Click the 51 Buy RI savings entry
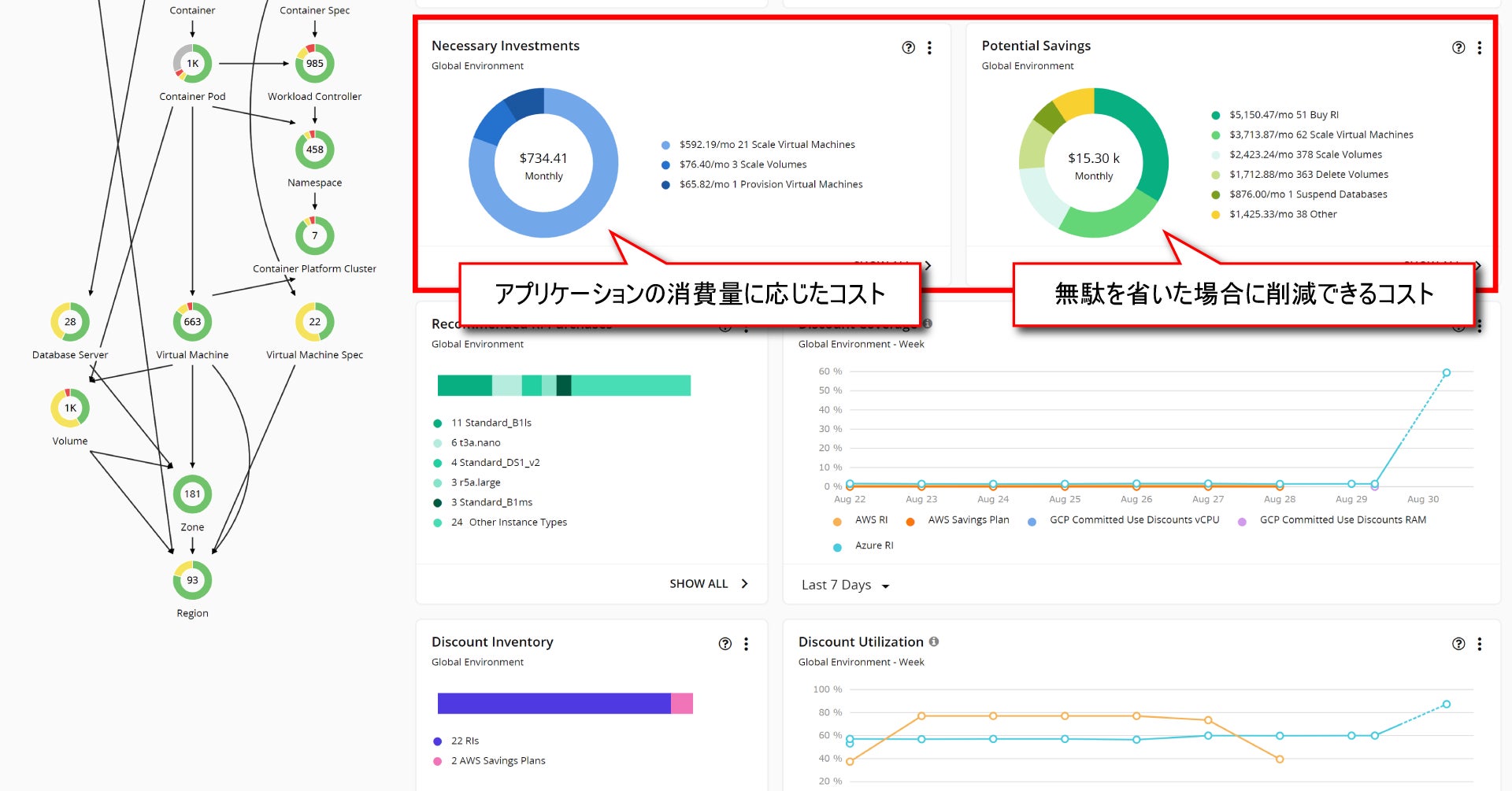Viewport: 1512px width, 791px height. (x=1283, y=115)
